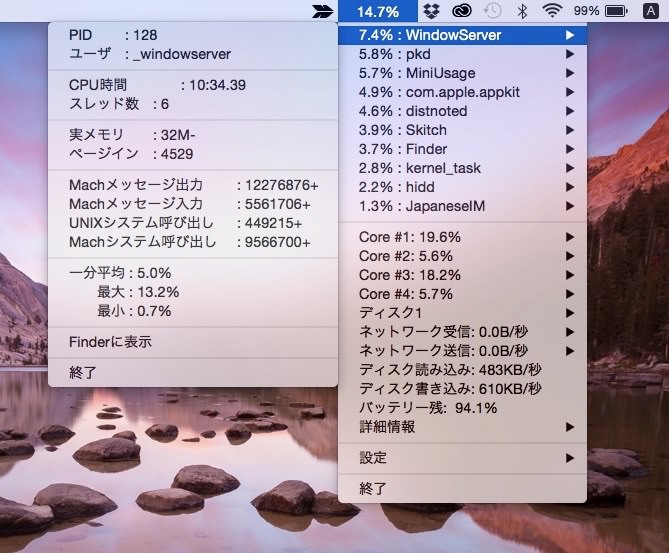The width and height of the screenshot is (669, 553).
Task: Open the Creative Cloud menu bar icon
Action: tap(461, 11)
